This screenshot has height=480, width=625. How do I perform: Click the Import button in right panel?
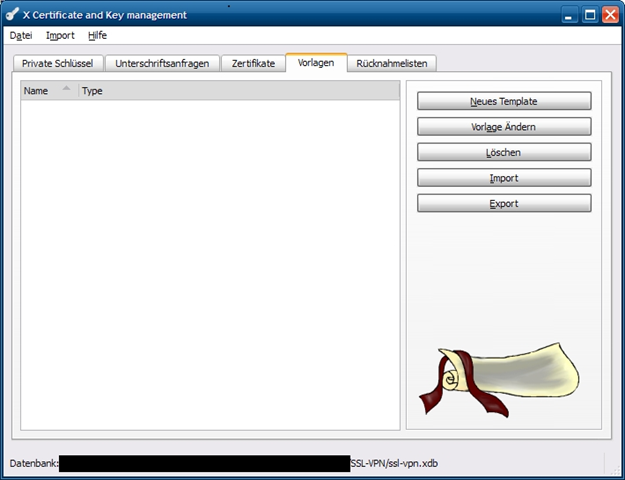(x=504, y=178)
